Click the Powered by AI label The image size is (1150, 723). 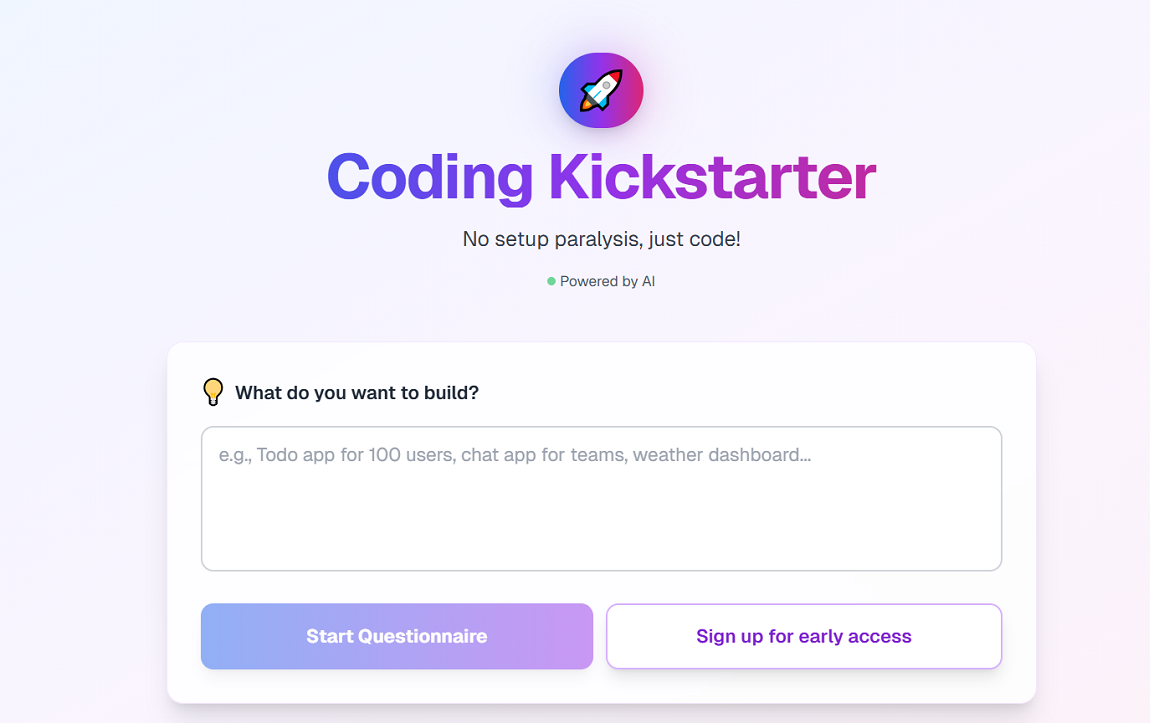coord(606,281)
